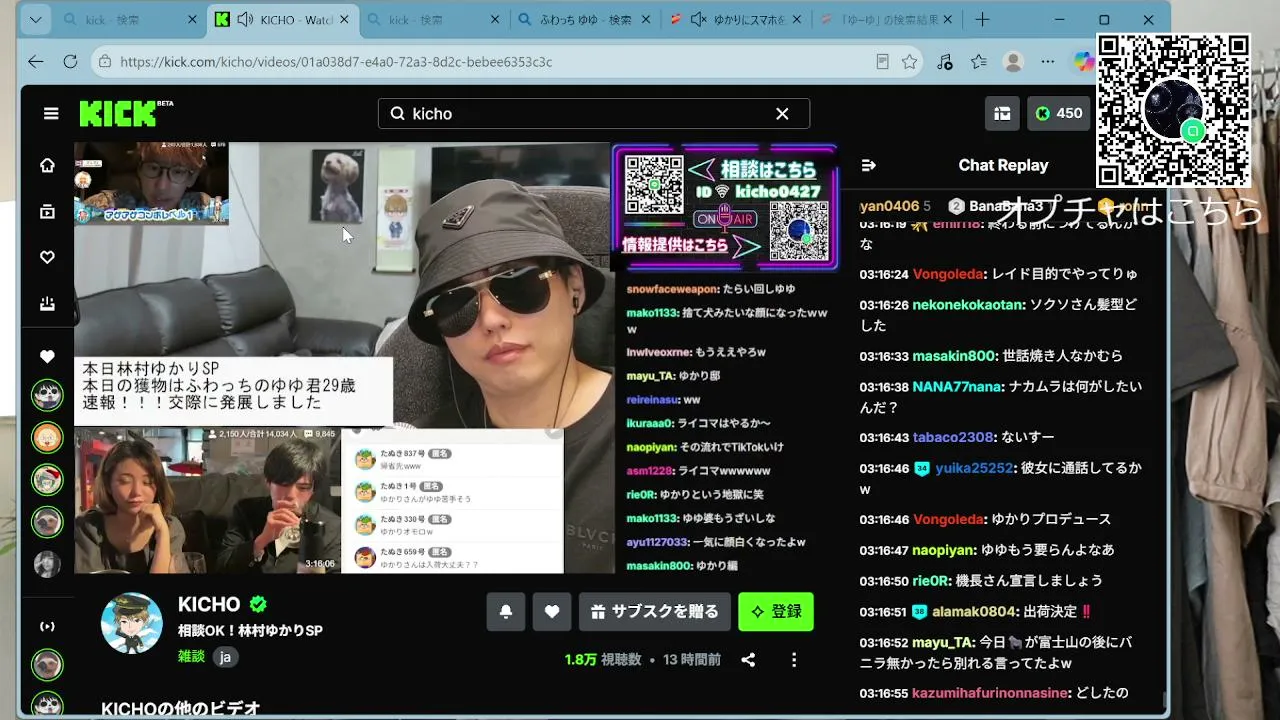Toggle notification bell for KICHO
1280x720 pixels.
(506, 612)
